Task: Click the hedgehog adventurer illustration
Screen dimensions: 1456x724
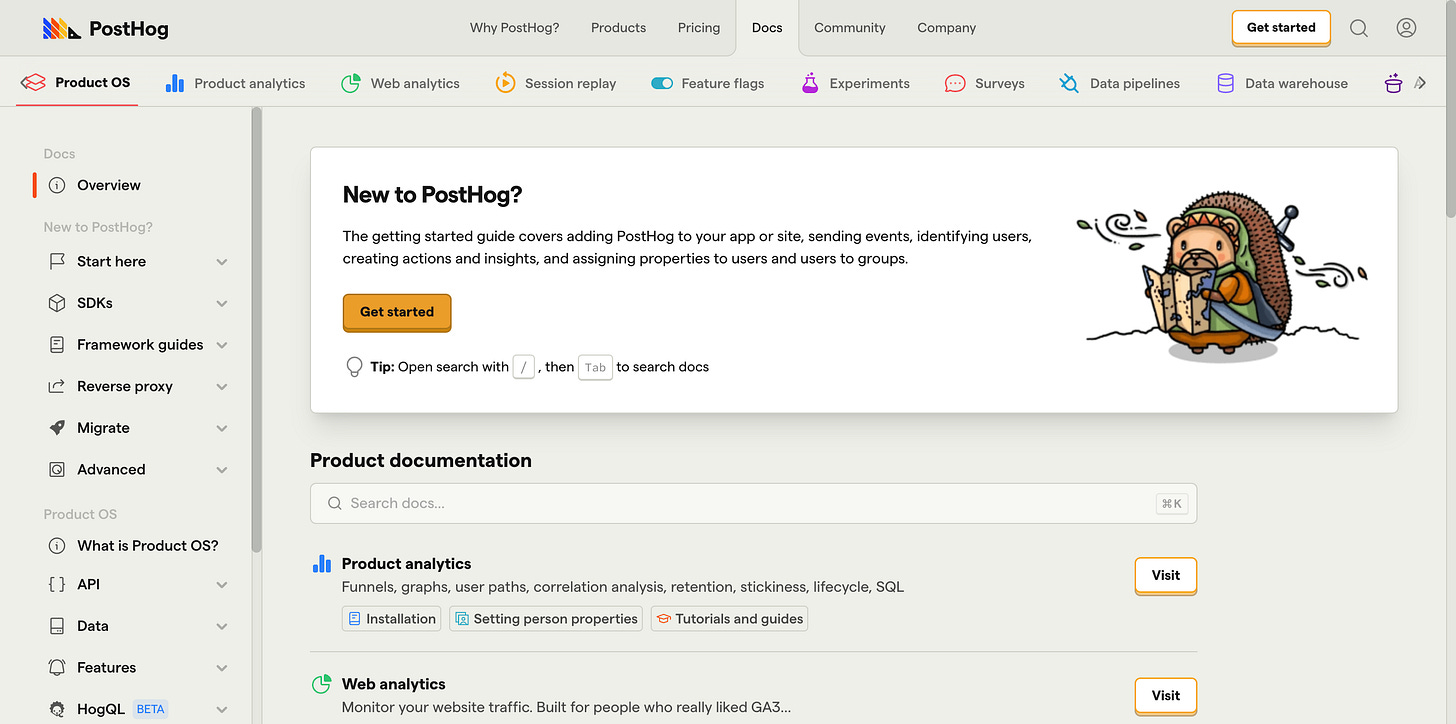Action: pos(1224,277)
